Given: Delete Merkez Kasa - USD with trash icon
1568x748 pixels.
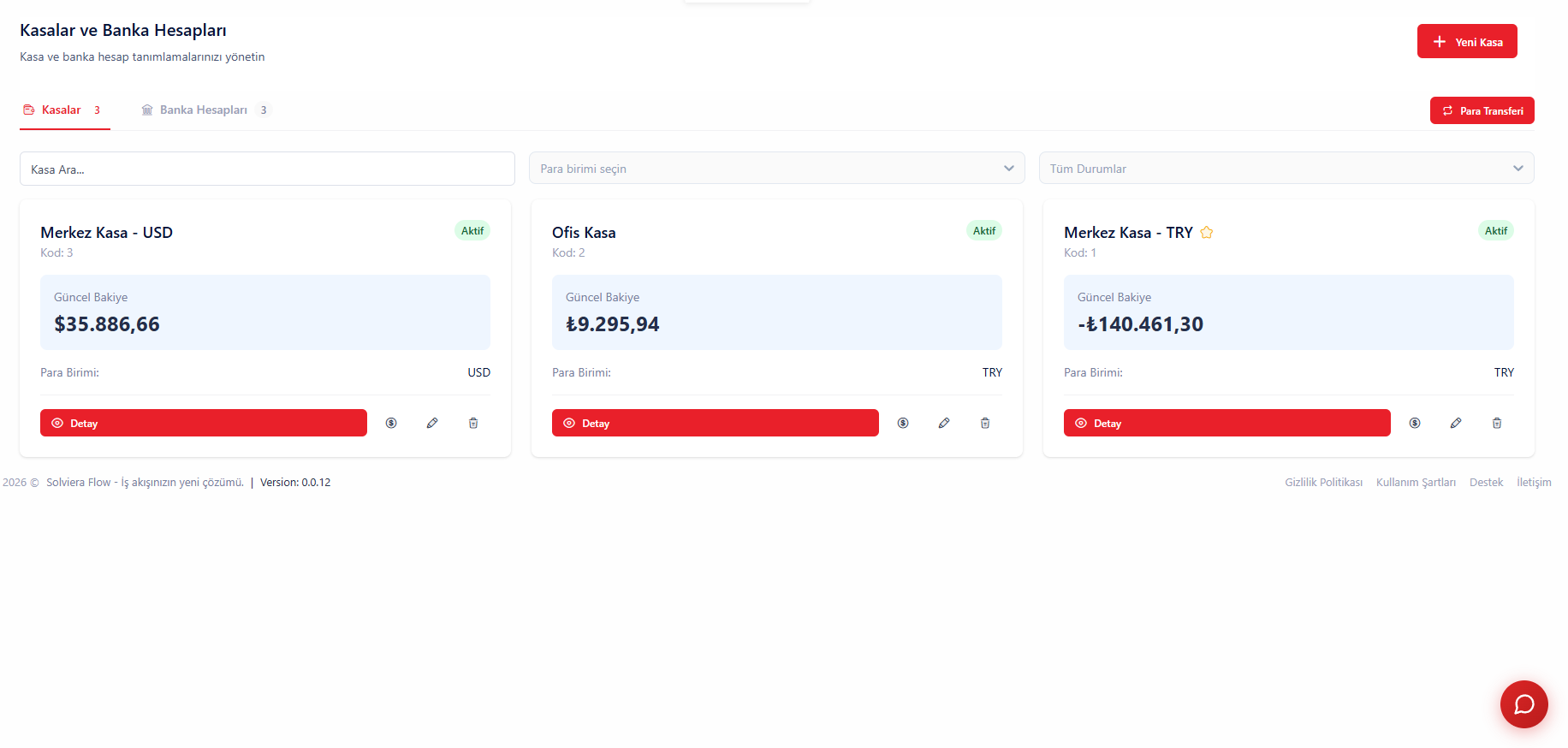Looking at the screenshot, I should tap(473, 423).
